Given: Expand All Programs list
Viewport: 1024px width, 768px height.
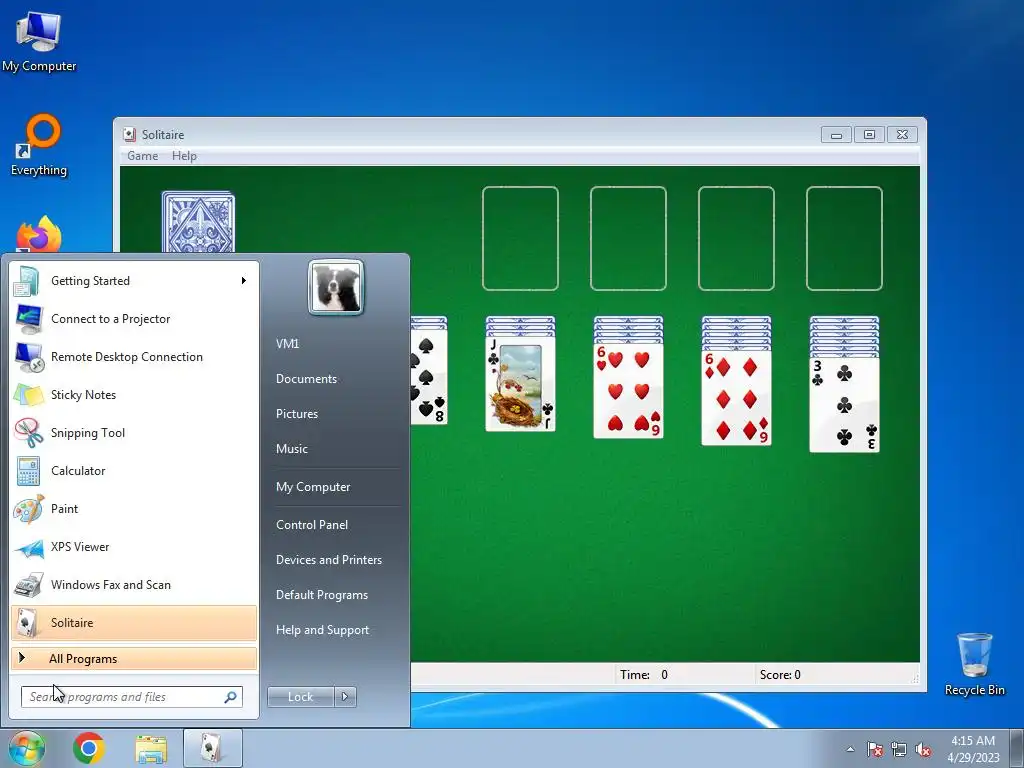Looking at the screenshot, I should [x=134, y=658].
